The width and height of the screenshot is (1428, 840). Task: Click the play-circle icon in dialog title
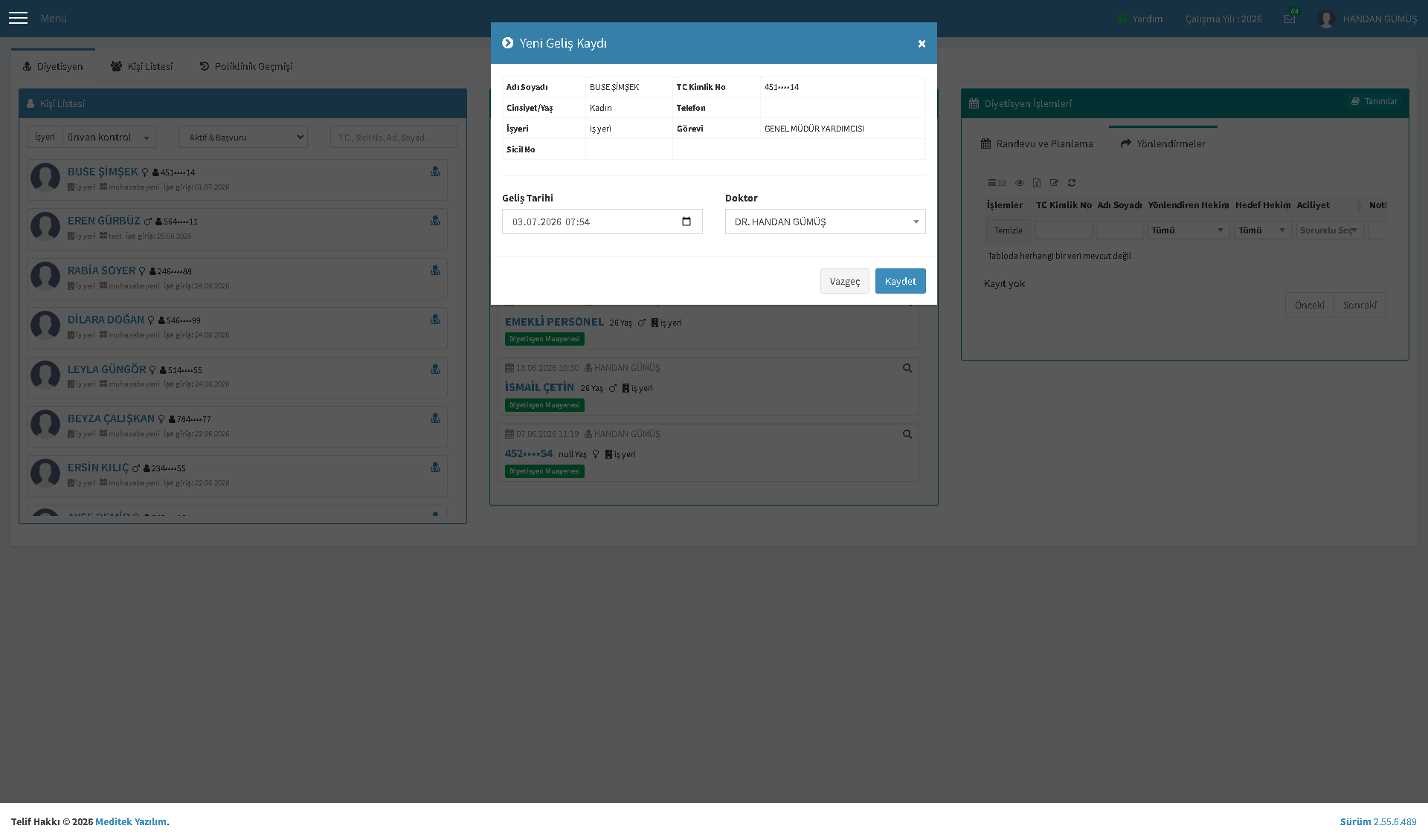[507, 43]
